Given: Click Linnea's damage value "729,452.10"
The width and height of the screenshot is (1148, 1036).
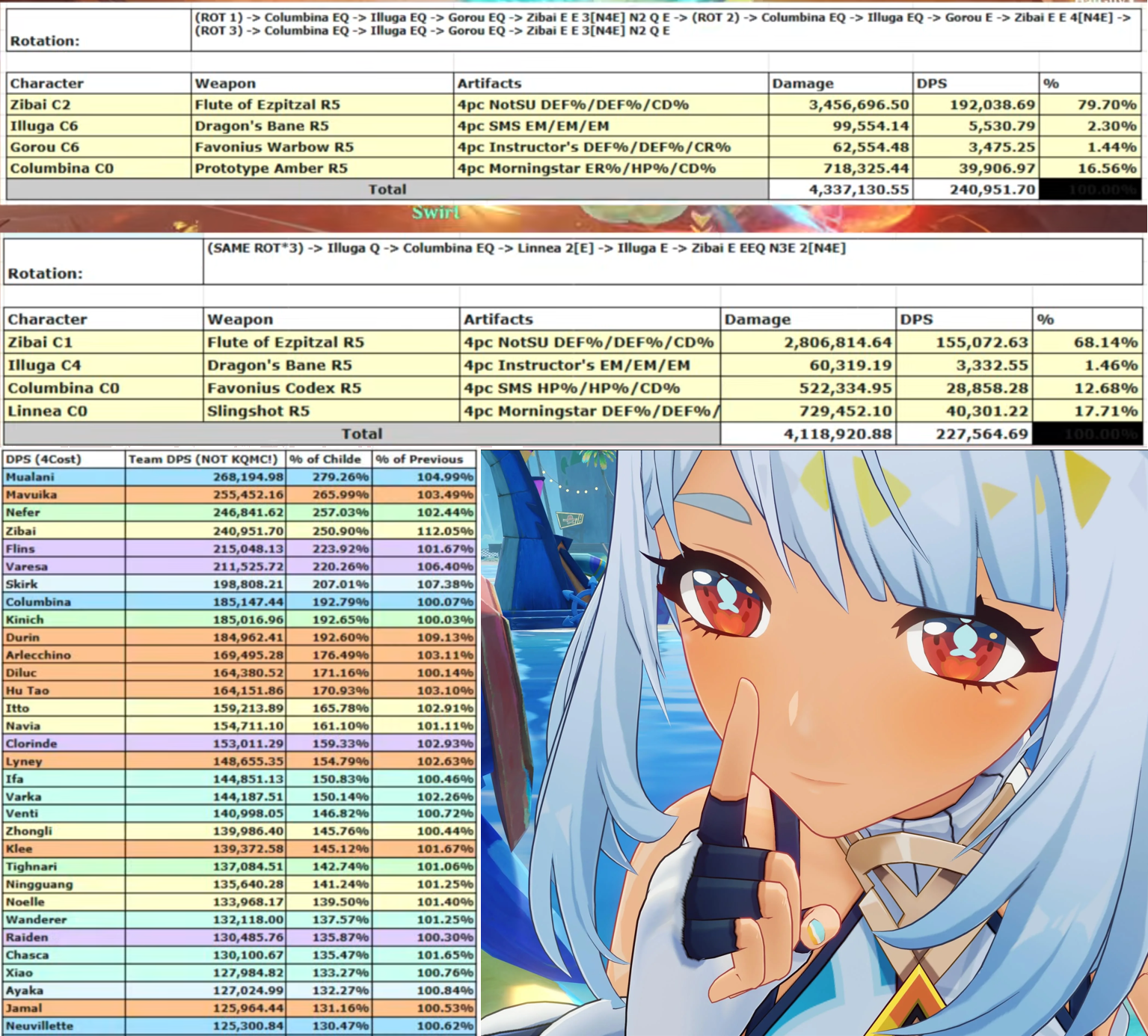Looking at the screenshot, I should pos(808,411).
